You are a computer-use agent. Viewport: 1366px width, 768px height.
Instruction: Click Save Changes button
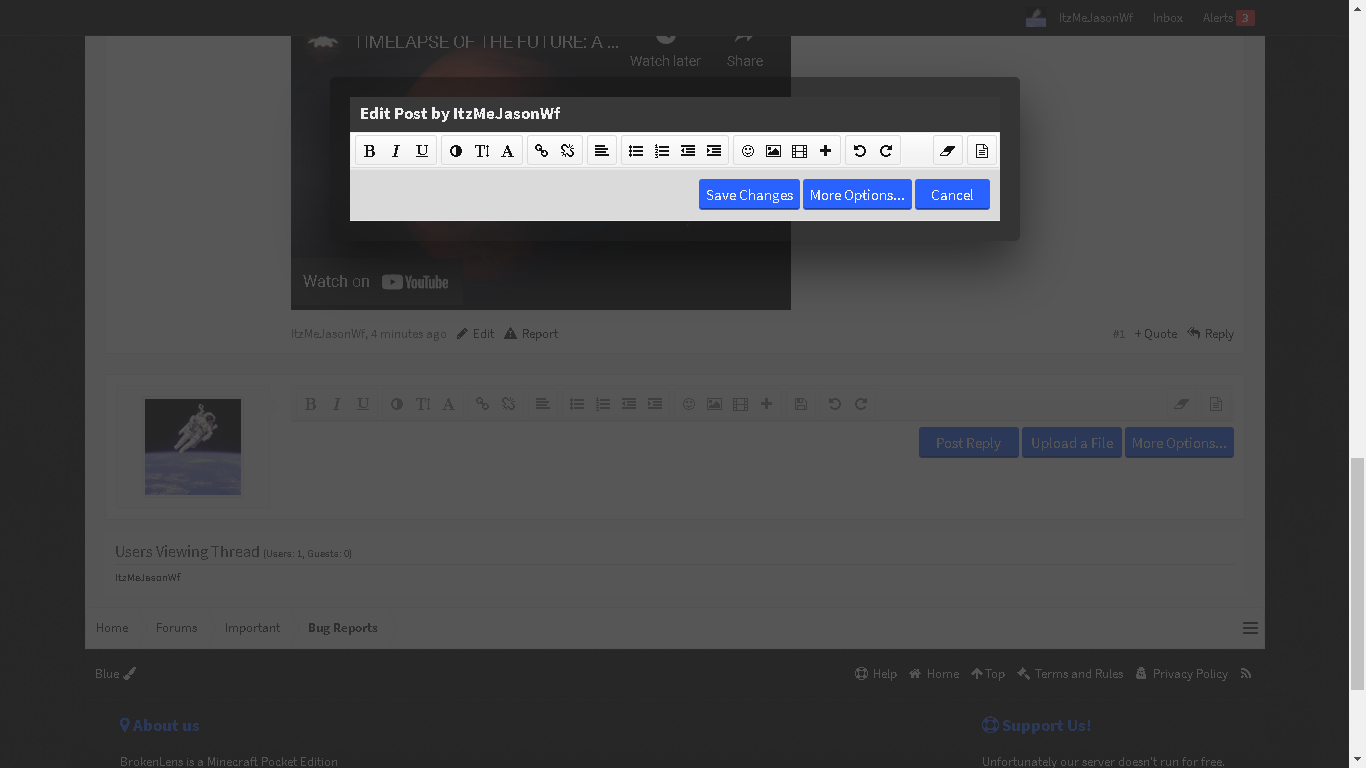pyautogui.click(x=749, y=195)
